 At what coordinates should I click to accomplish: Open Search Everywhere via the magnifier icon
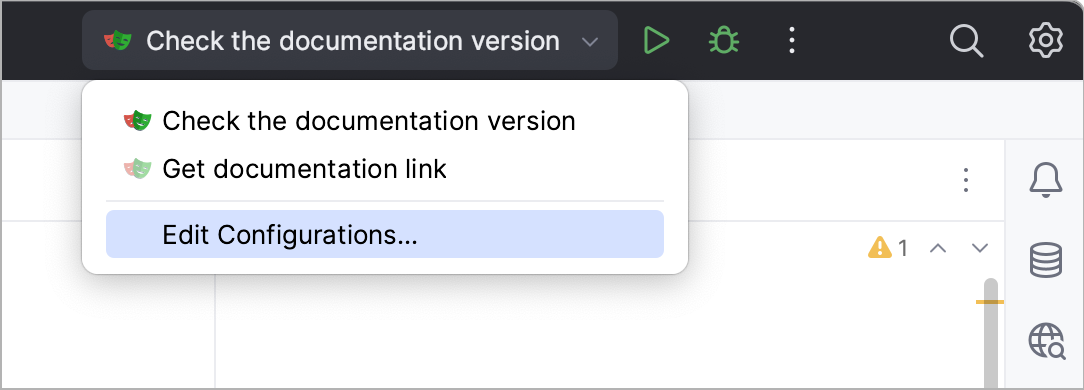966,41
